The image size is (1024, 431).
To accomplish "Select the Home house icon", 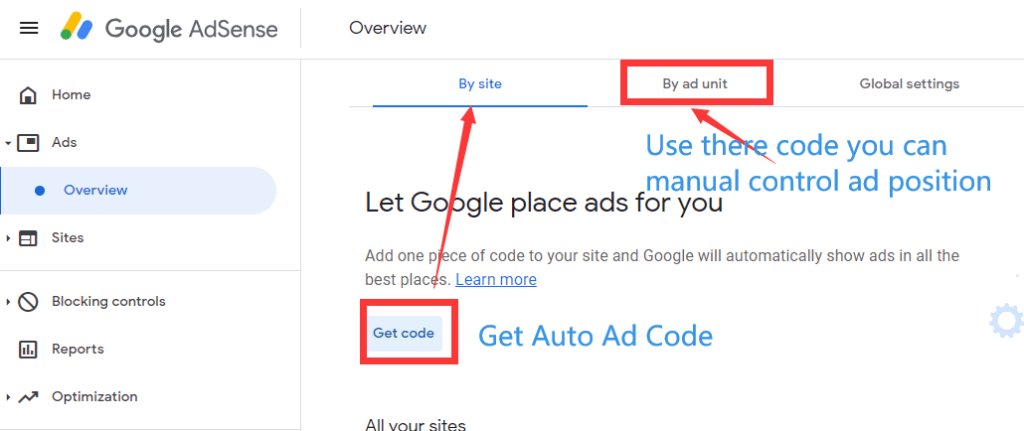I will pyautogui.click(x=27, y=95).
